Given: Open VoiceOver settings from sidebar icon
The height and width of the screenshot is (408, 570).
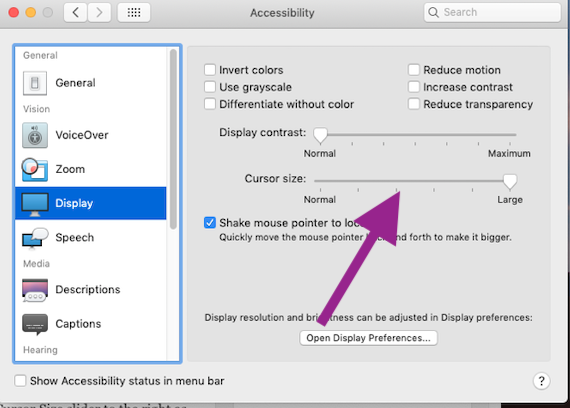Looking at the screenshot, I should point(35,135).
